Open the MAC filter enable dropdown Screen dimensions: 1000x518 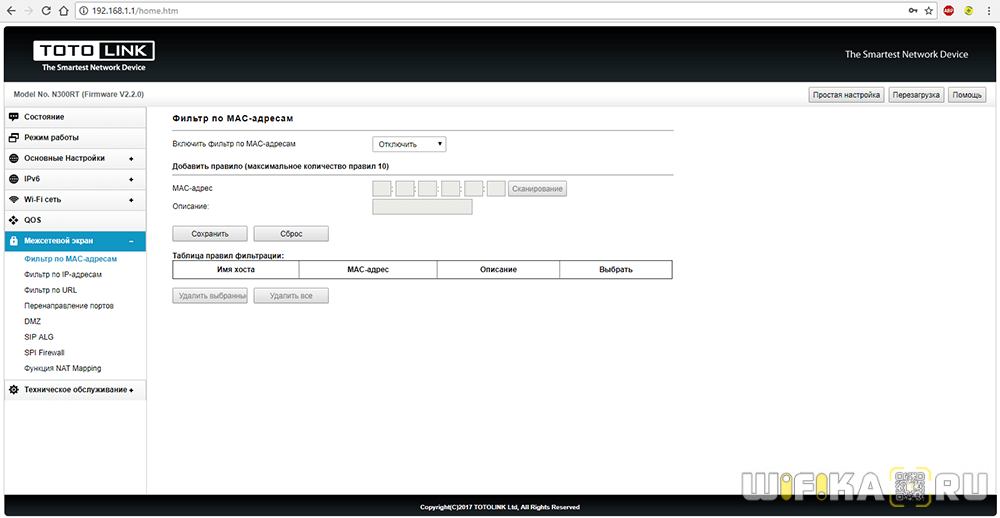tap(409, 144)
